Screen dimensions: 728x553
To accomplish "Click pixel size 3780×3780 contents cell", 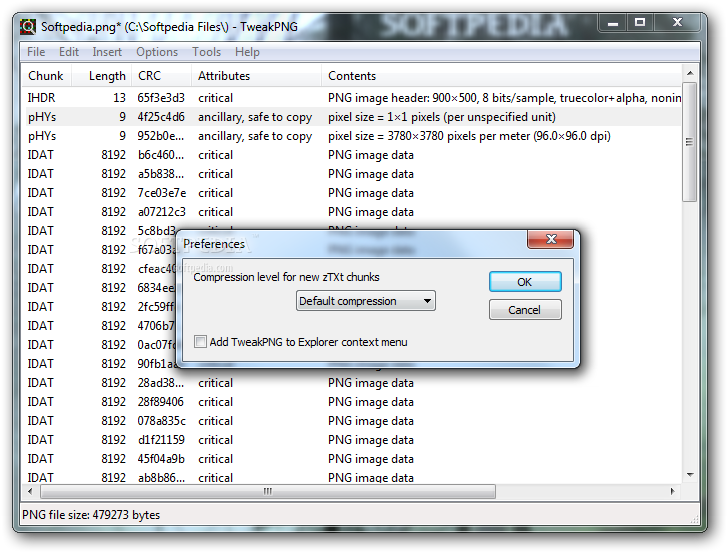I will point(469,136).
